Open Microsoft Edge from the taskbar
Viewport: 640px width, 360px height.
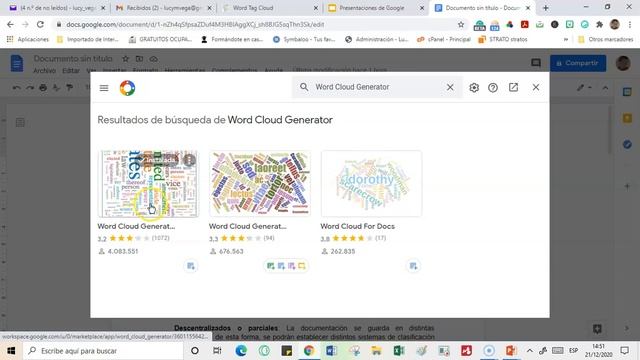tap(241, 351)
